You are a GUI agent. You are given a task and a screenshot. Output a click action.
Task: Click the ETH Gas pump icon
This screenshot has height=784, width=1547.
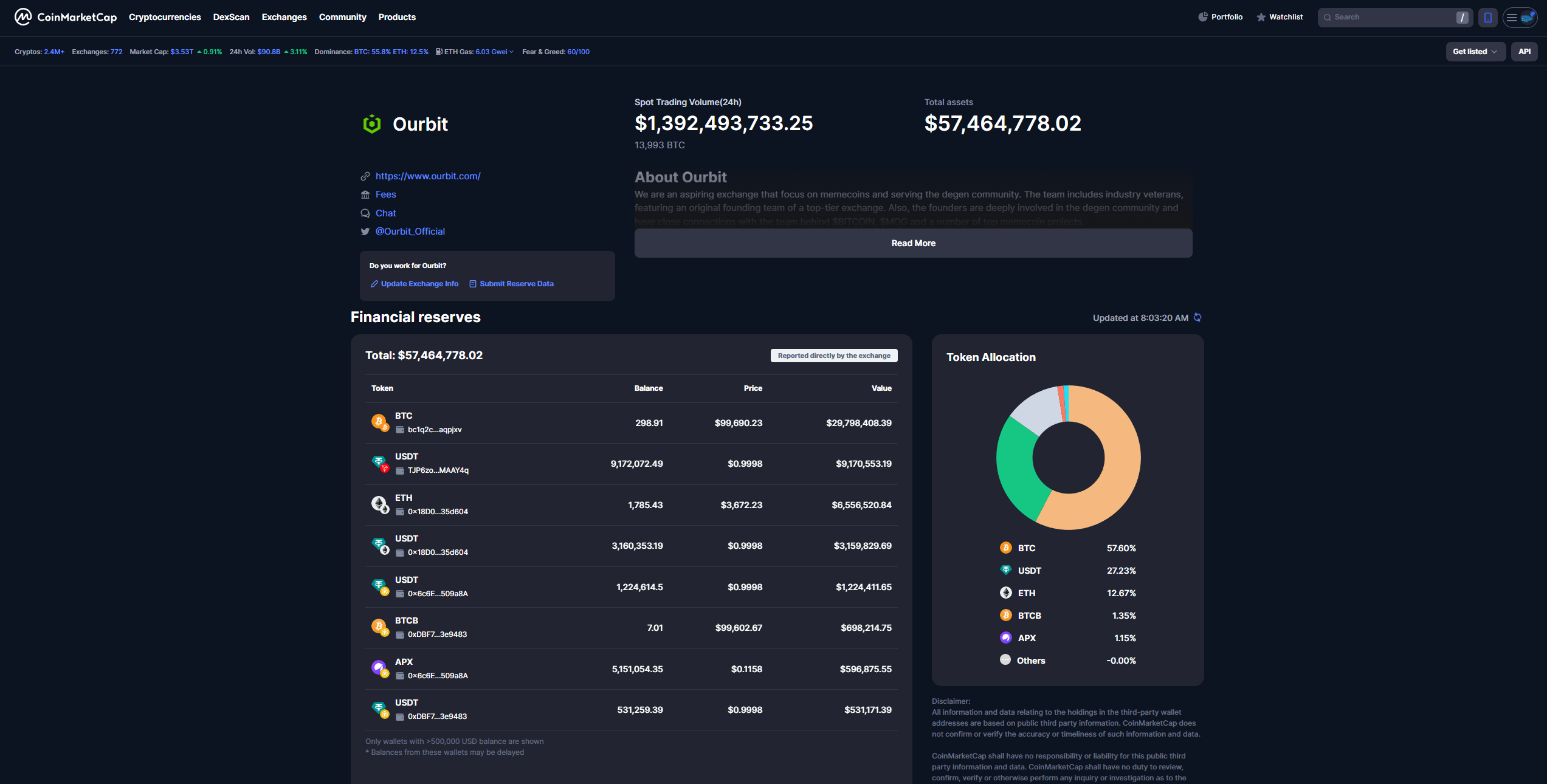click(439, 52)
